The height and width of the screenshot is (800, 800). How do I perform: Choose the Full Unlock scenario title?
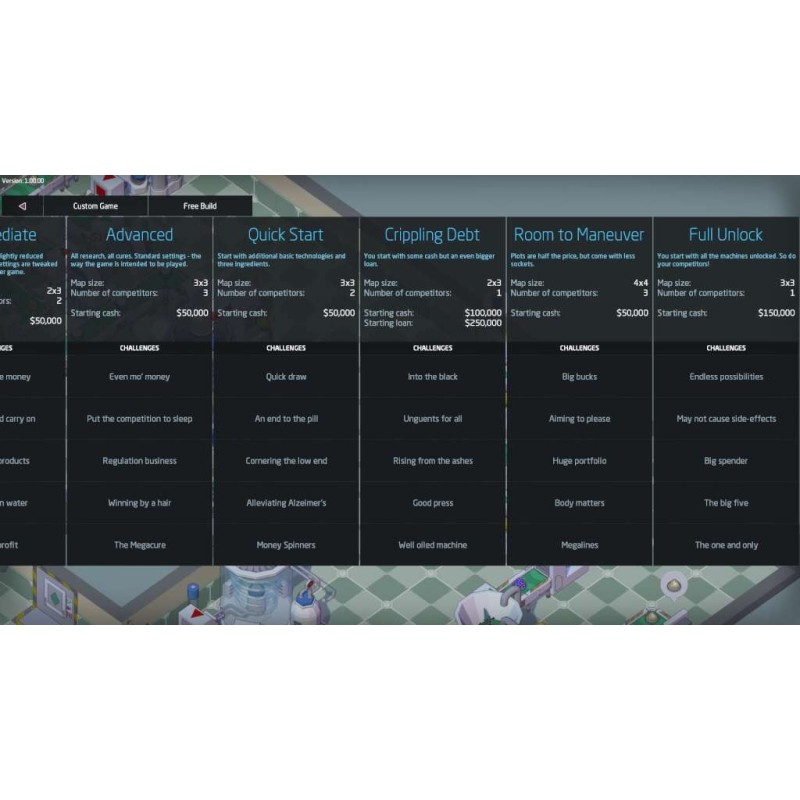[726, 235]
